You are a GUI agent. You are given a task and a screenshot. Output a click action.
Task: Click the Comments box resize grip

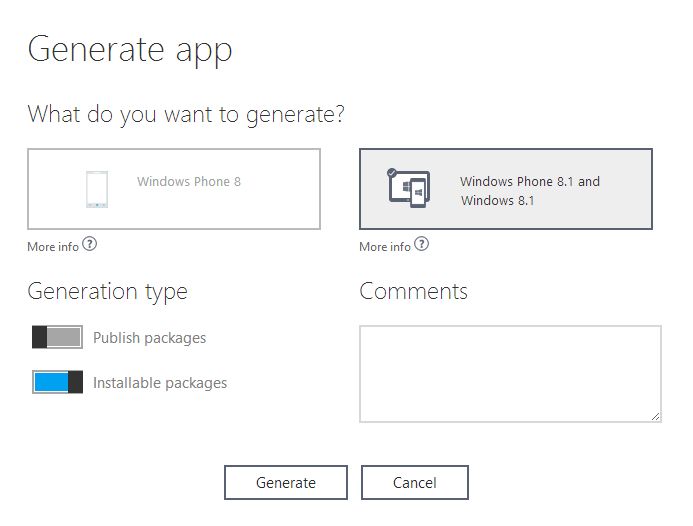point(655,416)
